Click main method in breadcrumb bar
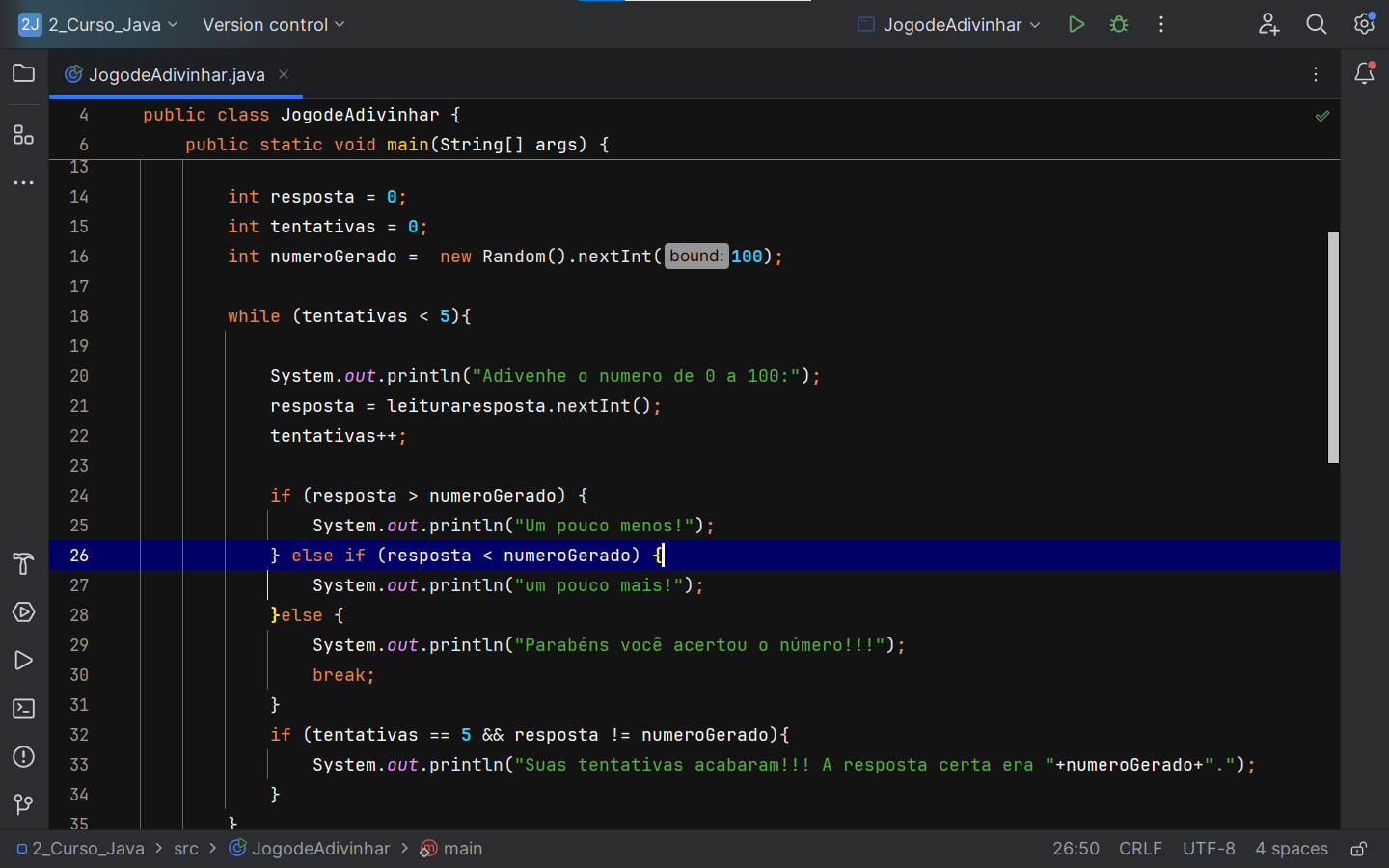This screenshot has width=1389, height=868. [451, 849]
